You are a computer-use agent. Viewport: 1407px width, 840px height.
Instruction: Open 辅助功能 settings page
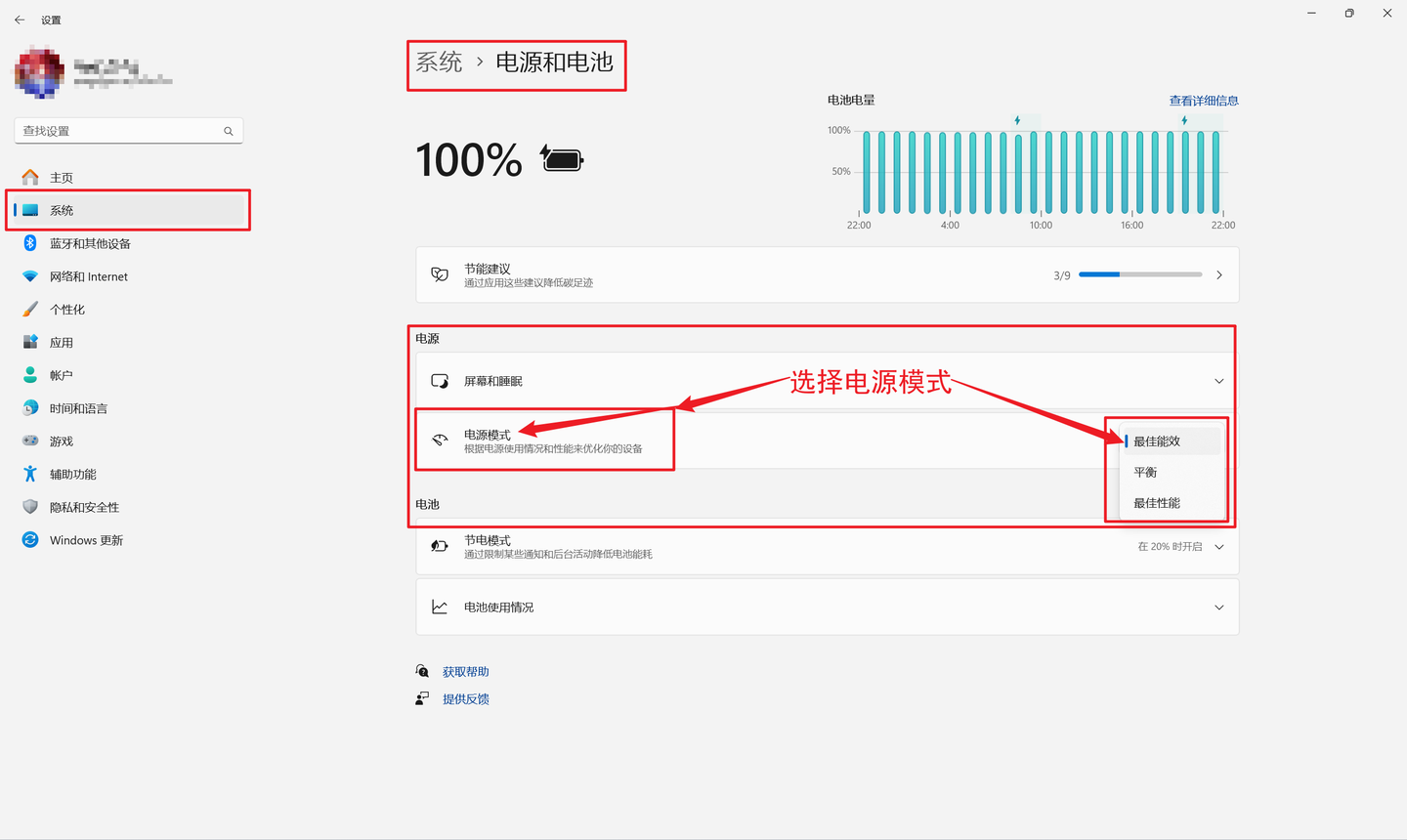pyautogui.click(x=128, y=475)
